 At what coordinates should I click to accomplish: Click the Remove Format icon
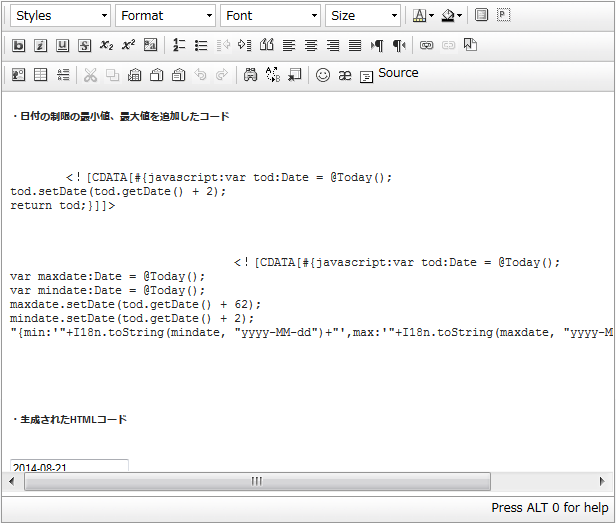point(150,46)
